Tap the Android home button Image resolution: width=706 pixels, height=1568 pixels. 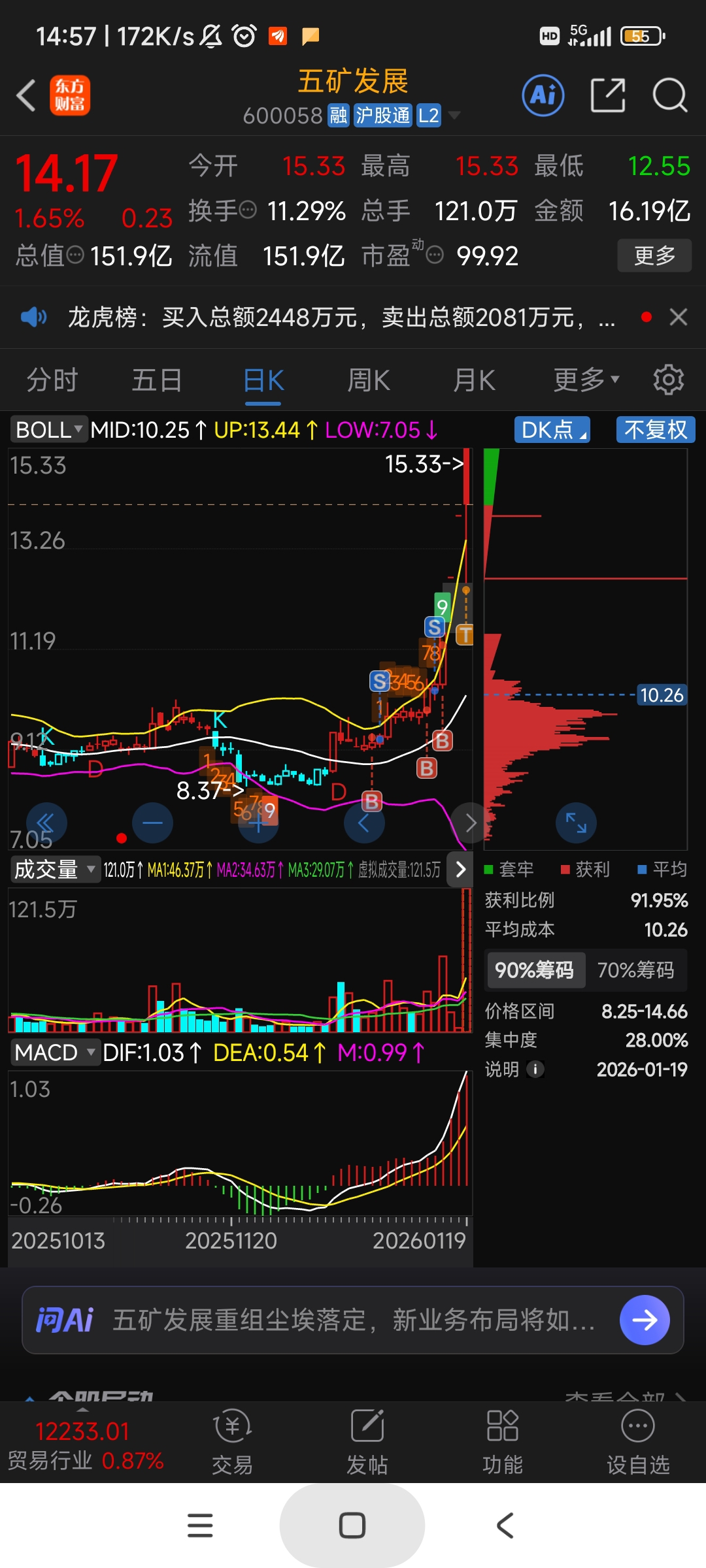point(352,1526)
